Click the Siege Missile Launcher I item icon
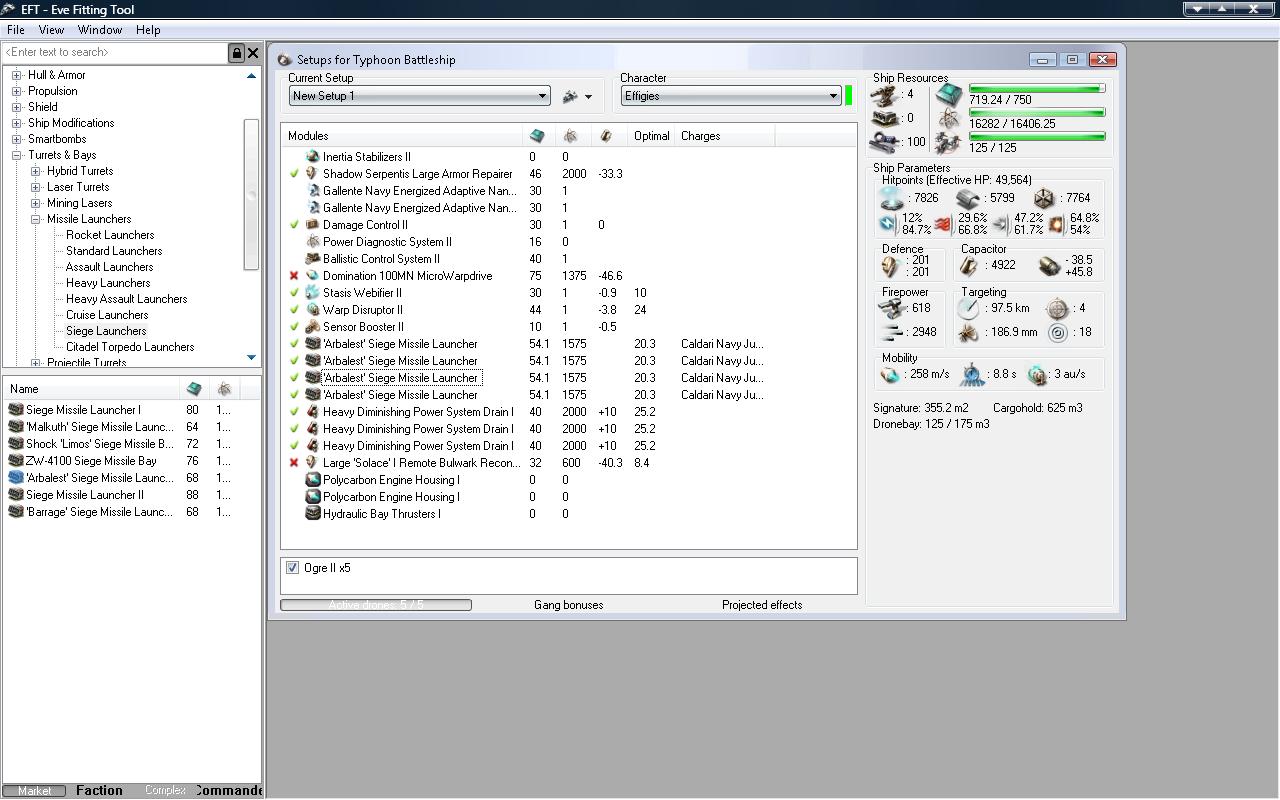Screen dimensions: 1280x800 coord(15,410)
